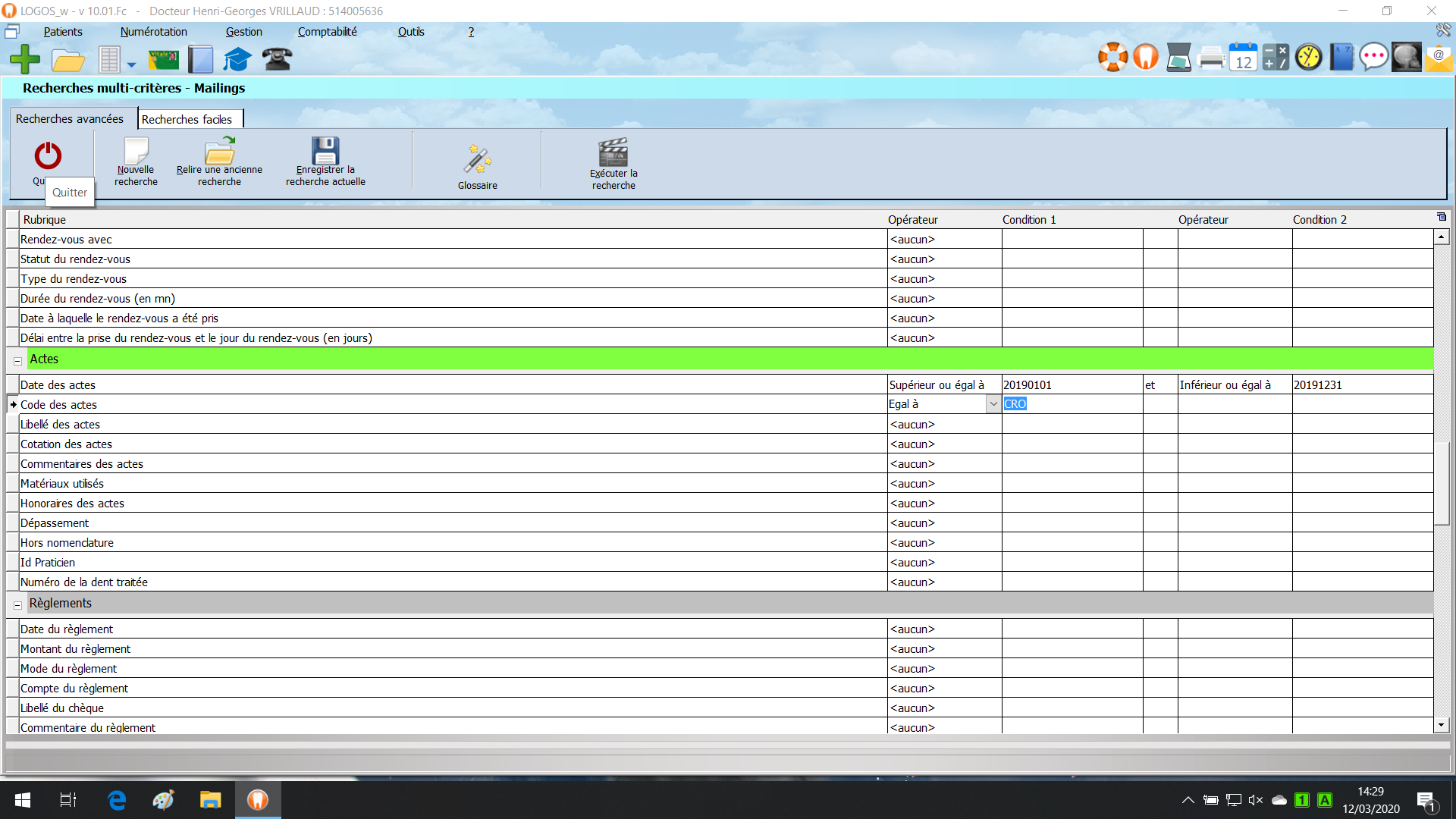Click the skull X-ray imaging icon
This screenshot has width=1456, height=819.
pyautogui.click(x=1406, y=58)
